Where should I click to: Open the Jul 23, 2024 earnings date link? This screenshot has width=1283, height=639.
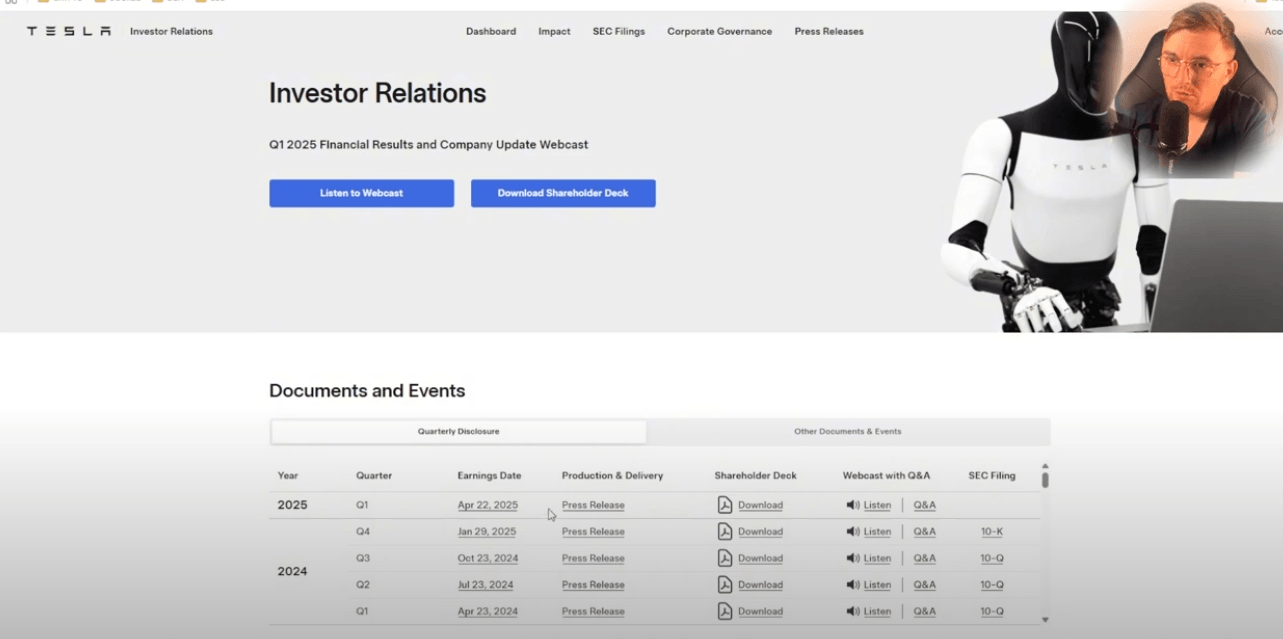486,585
